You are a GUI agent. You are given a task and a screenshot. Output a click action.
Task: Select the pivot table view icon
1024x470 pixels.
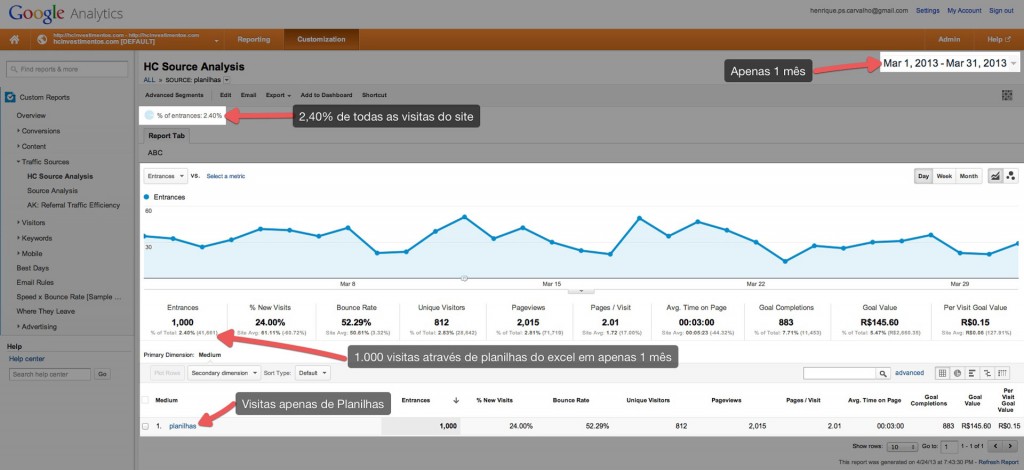[x=1002, y=373]
